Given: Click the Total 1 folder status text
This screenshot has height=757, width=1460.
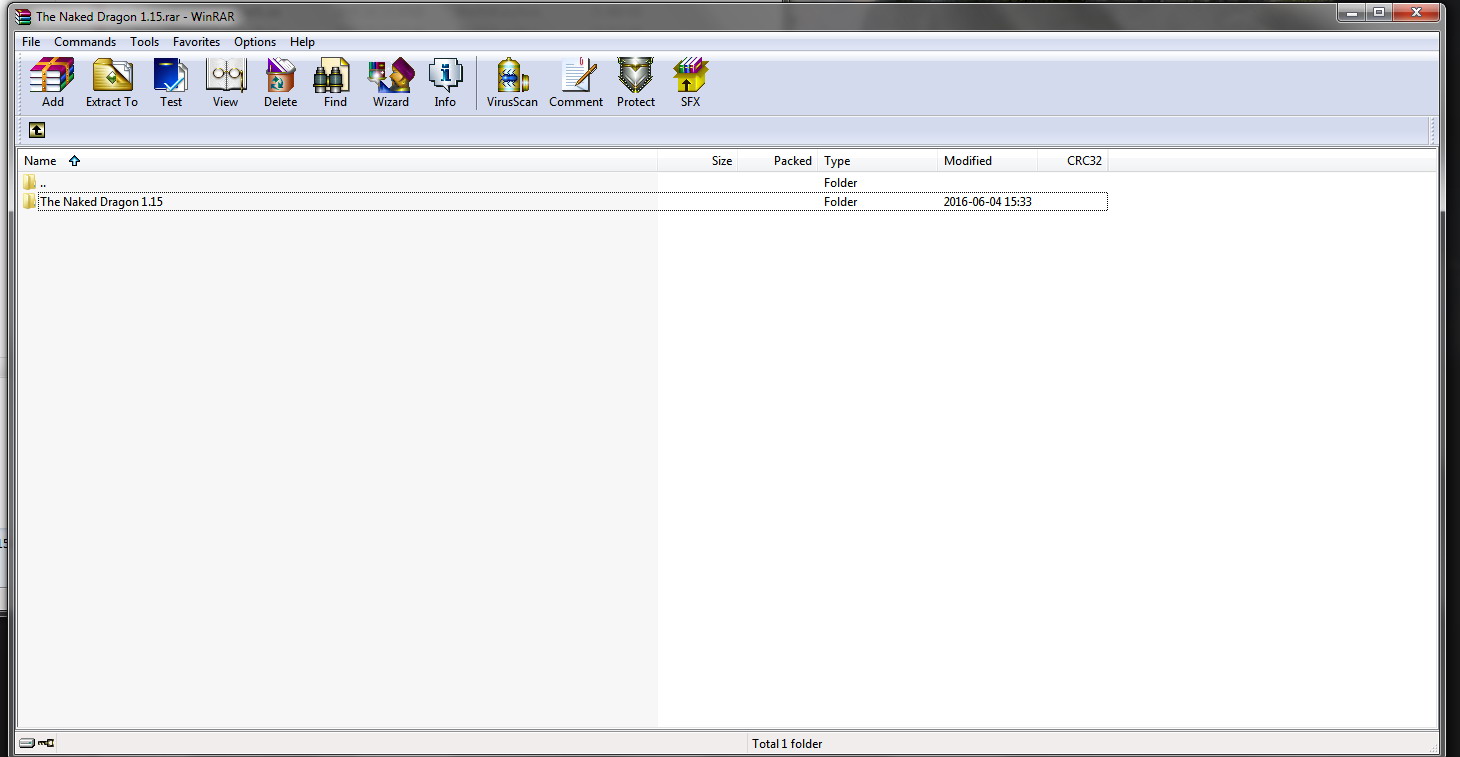Looking at the screenshot, I should pos(787,744).
